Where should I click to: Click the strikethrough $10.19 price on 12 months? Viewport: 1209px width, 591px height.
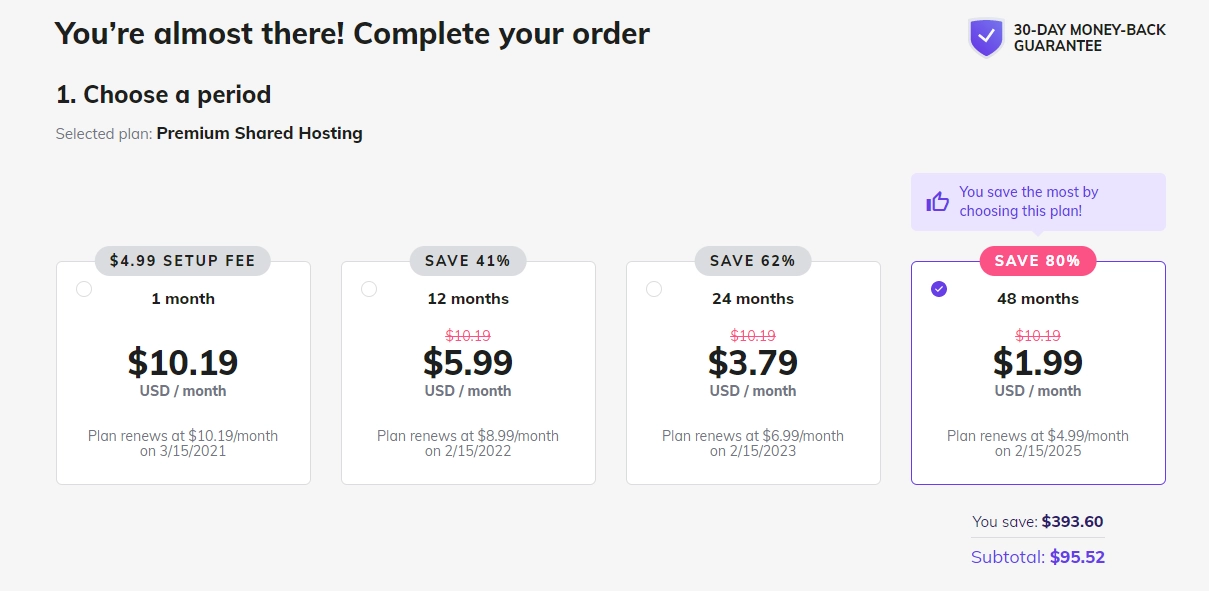pyautogui.click(x=468, y=335)
